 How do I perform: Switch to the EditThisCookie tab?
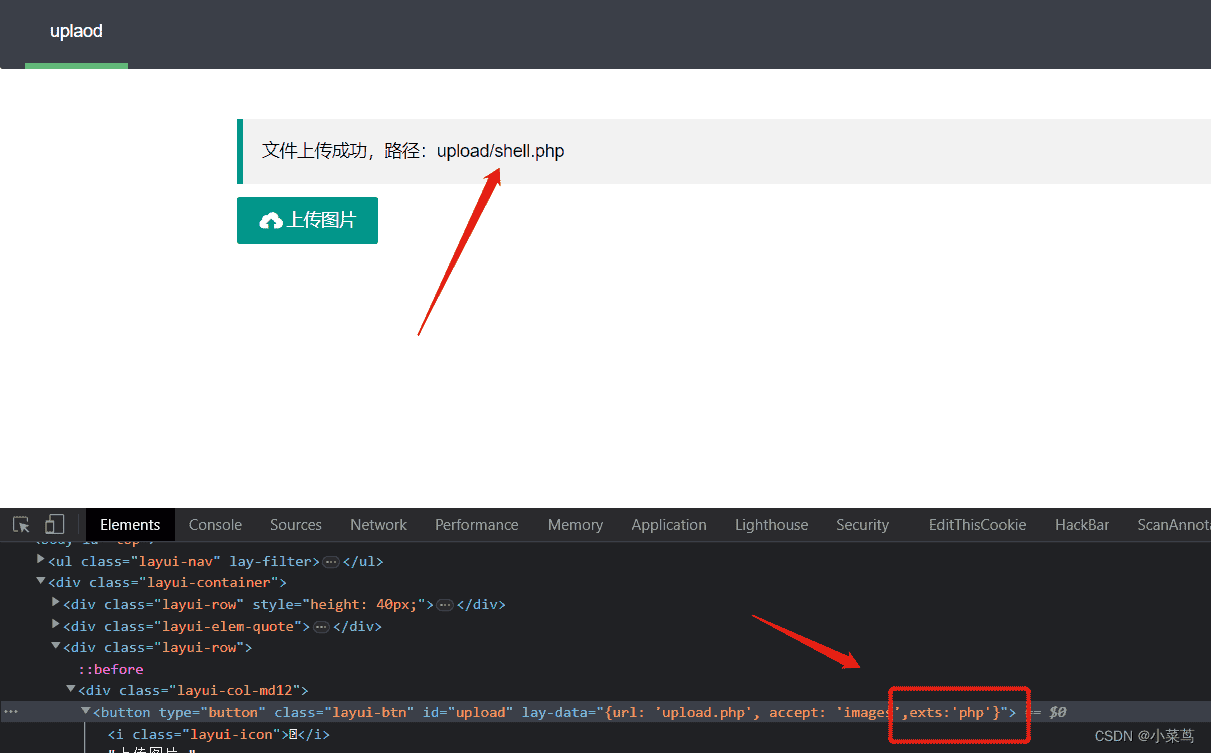(x=977, y=525)
